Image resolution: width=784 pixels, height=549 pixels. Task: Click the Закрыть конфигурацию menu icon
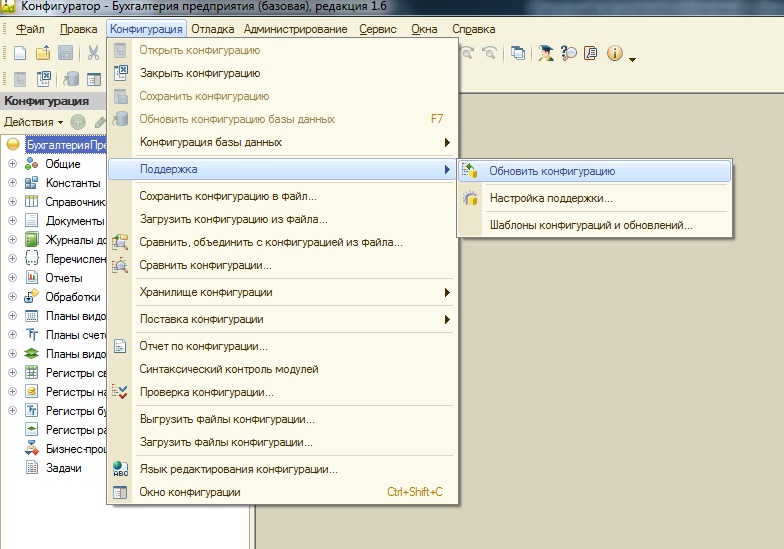[120, 73]
